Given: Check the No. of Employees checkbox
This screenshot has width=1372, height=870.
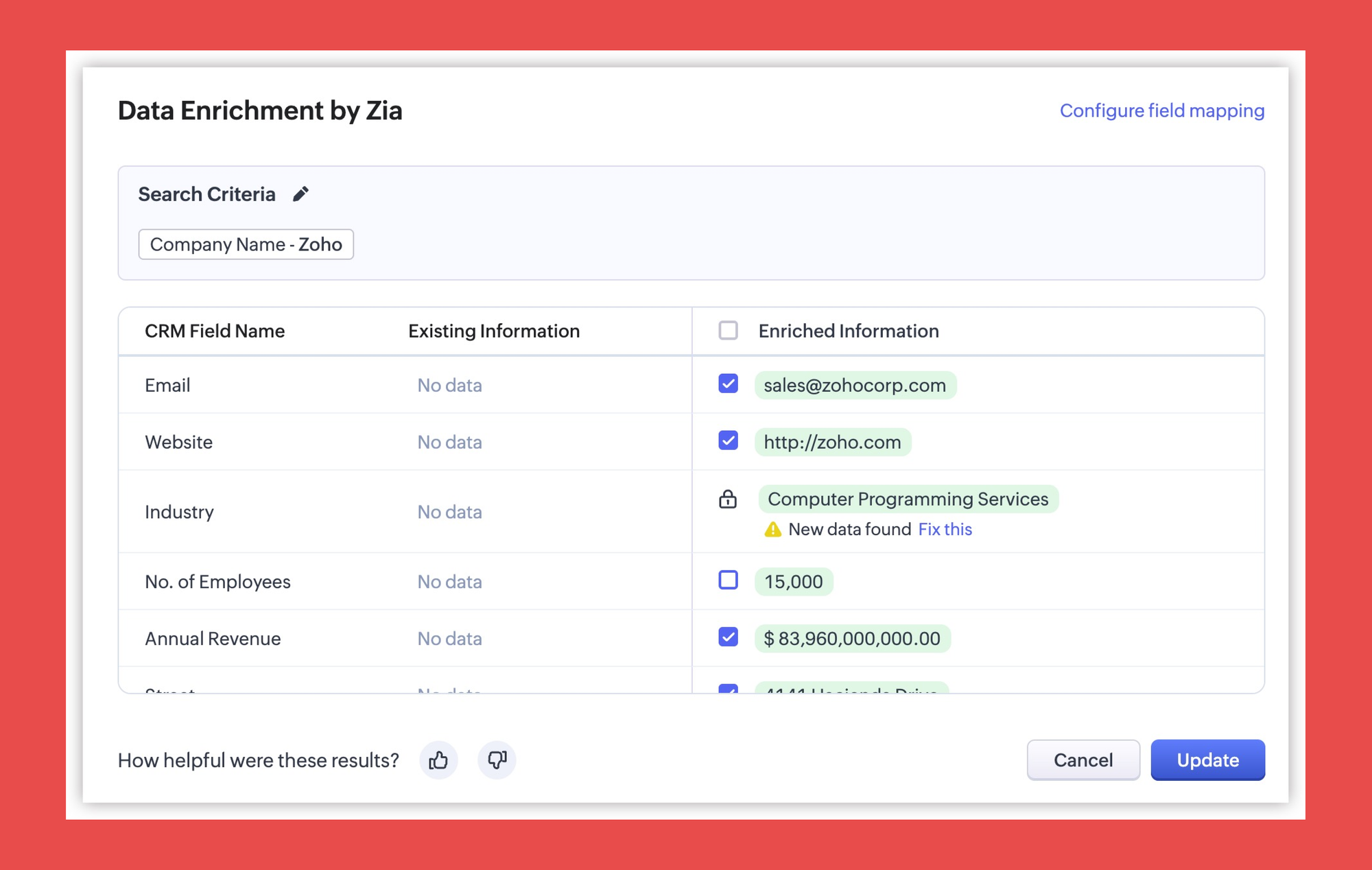Looking at the screenshot, I should [x=728, y=580].
